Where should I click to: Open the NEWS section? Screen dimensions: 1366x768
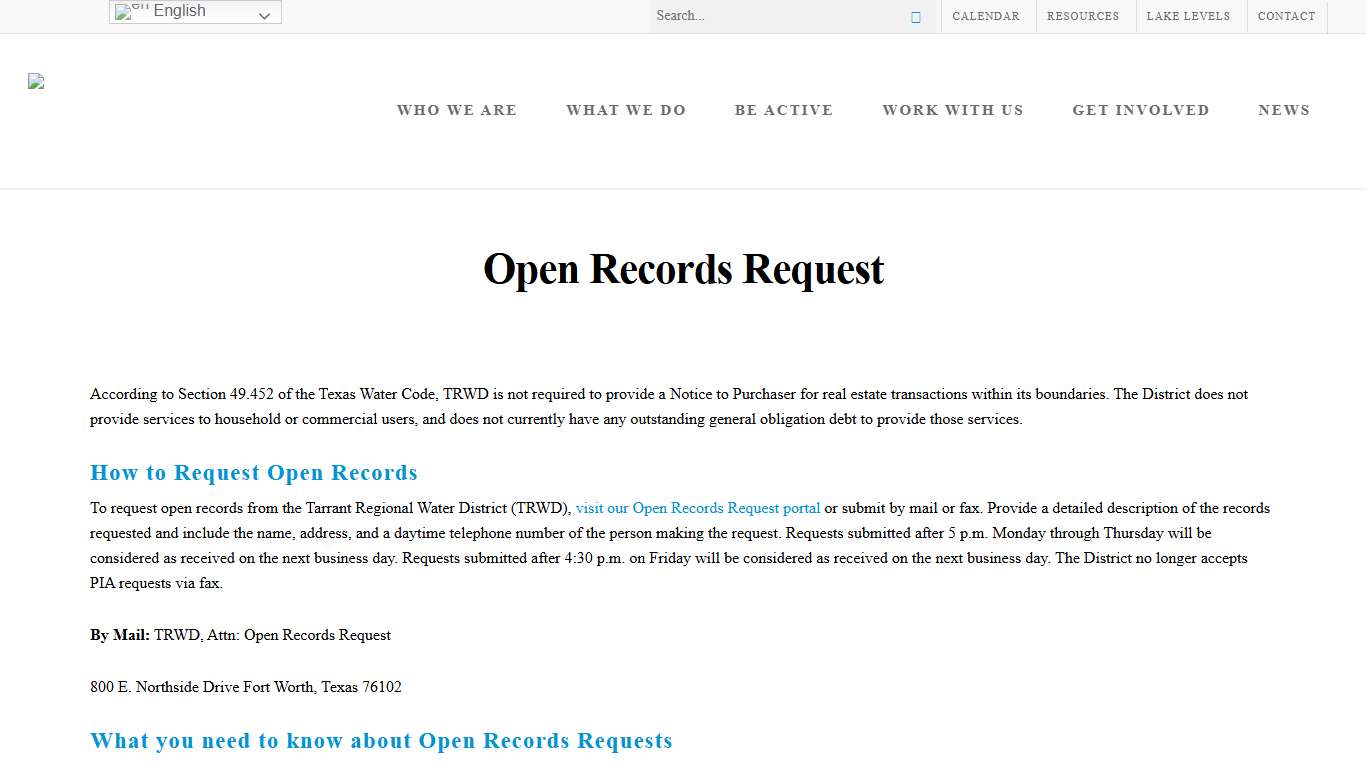(x=1284, y=110)
